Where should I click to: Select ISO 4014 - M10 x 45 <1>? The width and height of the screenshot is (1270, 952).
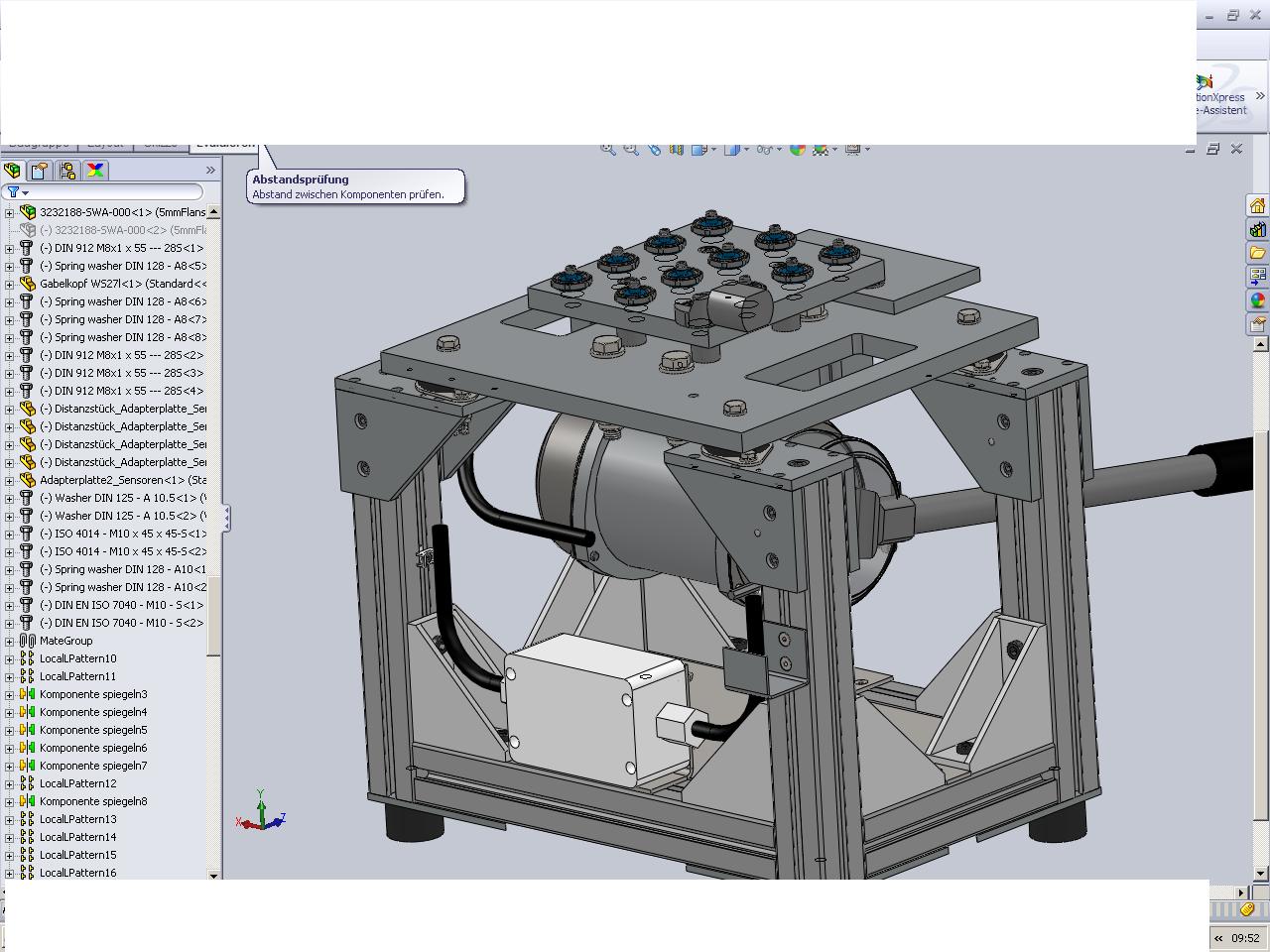[x=122, y=534]
